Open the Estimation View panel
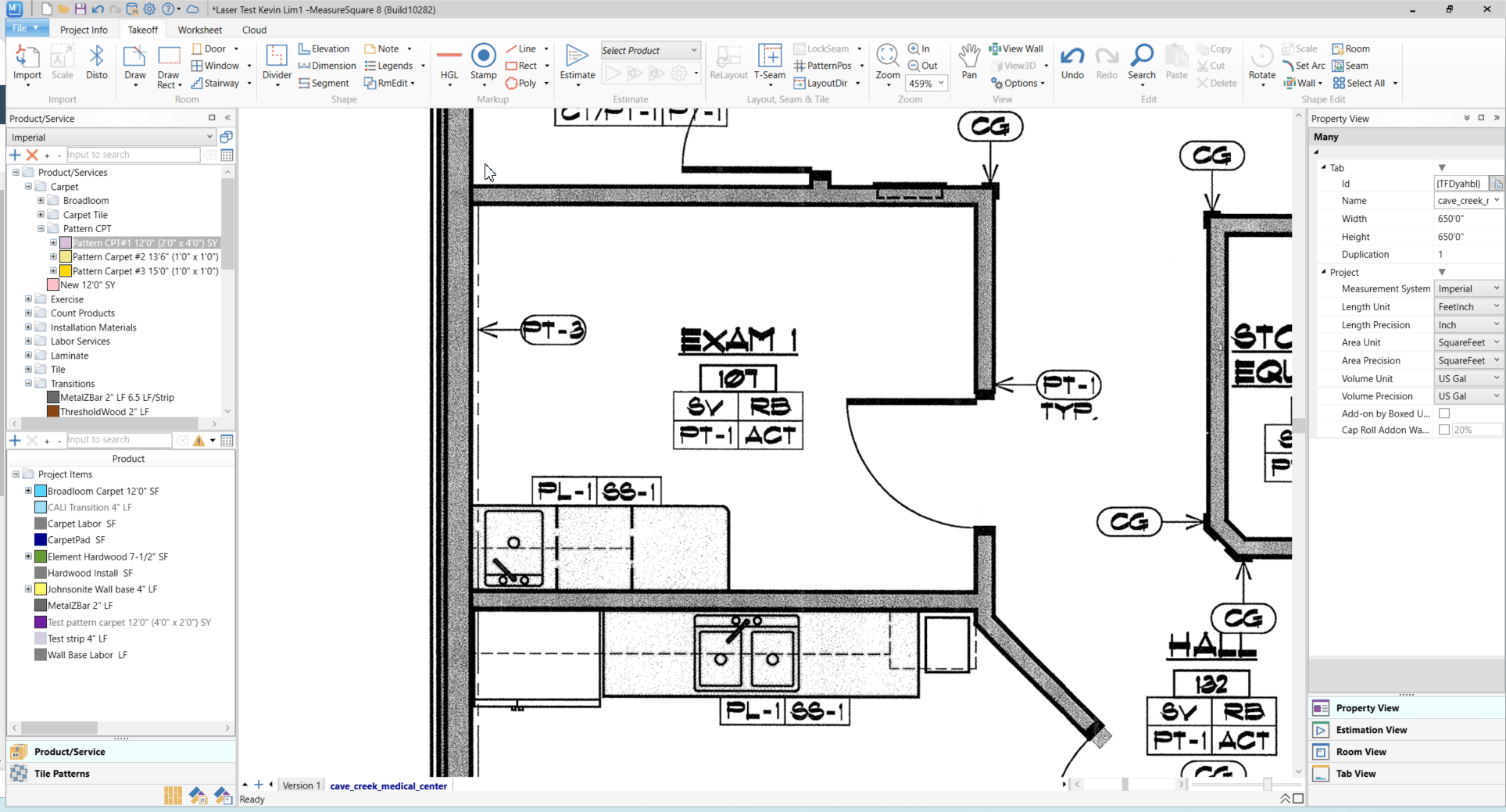 1407,730
